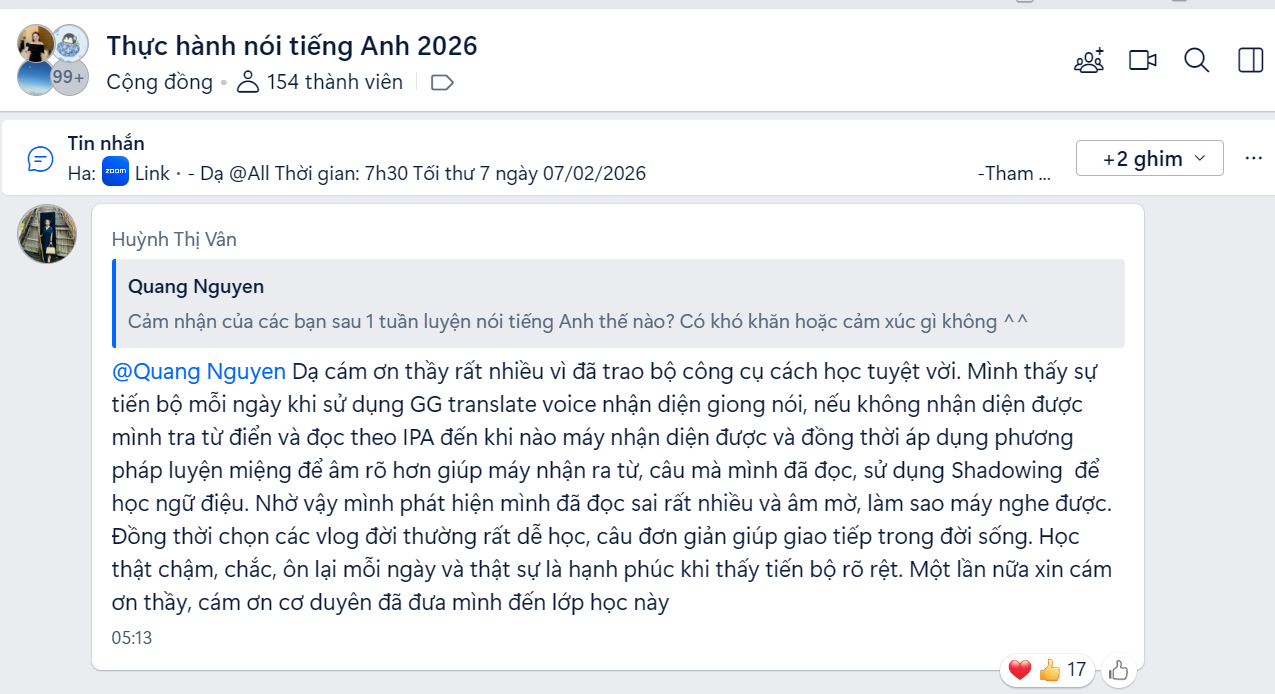Click Huỳnh Thị Vân's profile avatar
This screenshot has height=694, width=1275.
pos(47,234)
